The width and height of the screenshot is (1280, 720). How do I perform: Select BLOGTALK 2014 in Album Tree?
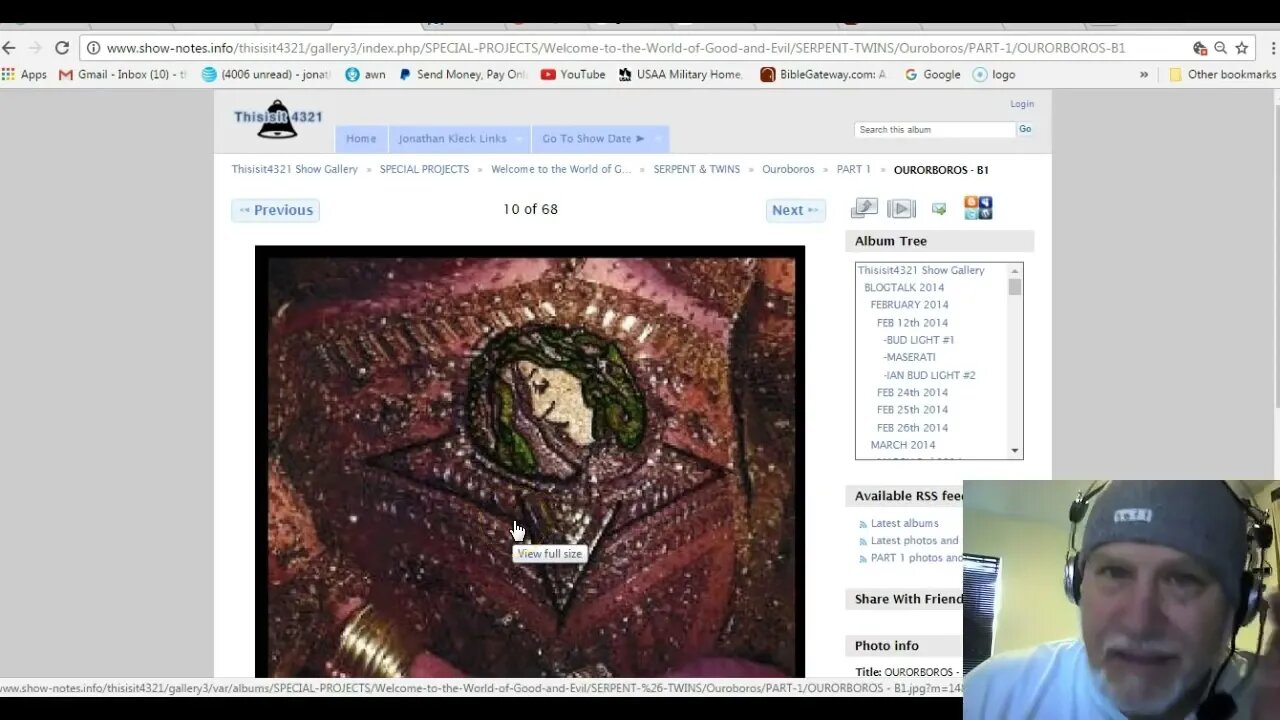(x=904, y=287)
